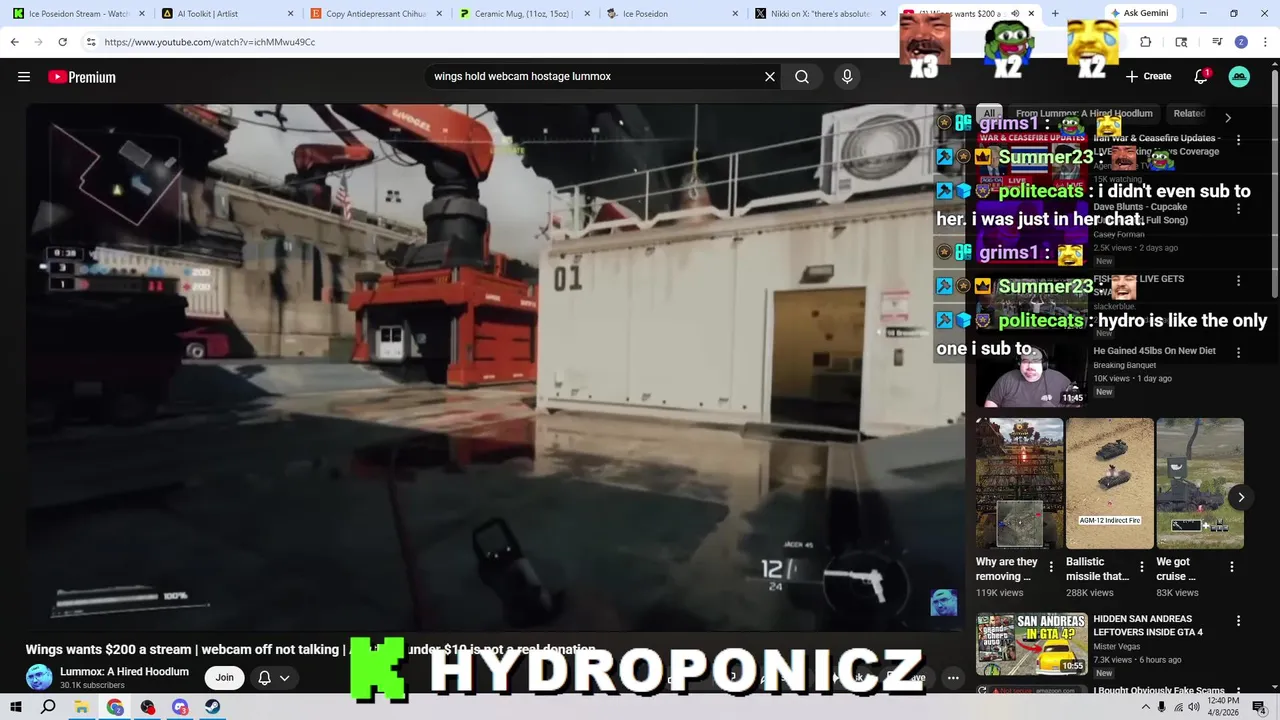Open Lummox: A Hired Hoodlum channel name
The width and height of the screenshot is (1280, 720).
(124, 671)
